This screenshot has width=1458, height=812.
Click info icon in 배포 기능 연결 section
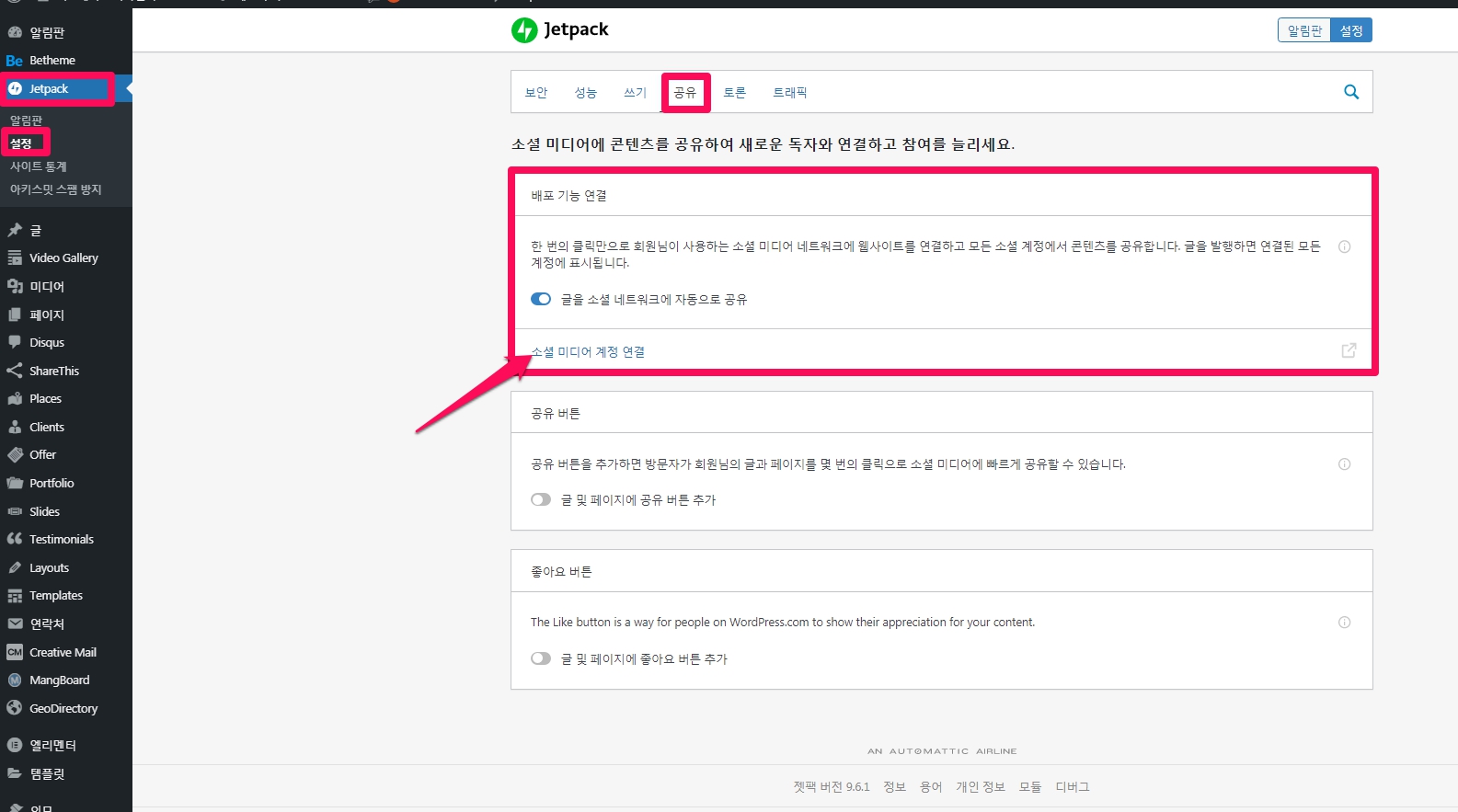click(x=1344, y=246)
